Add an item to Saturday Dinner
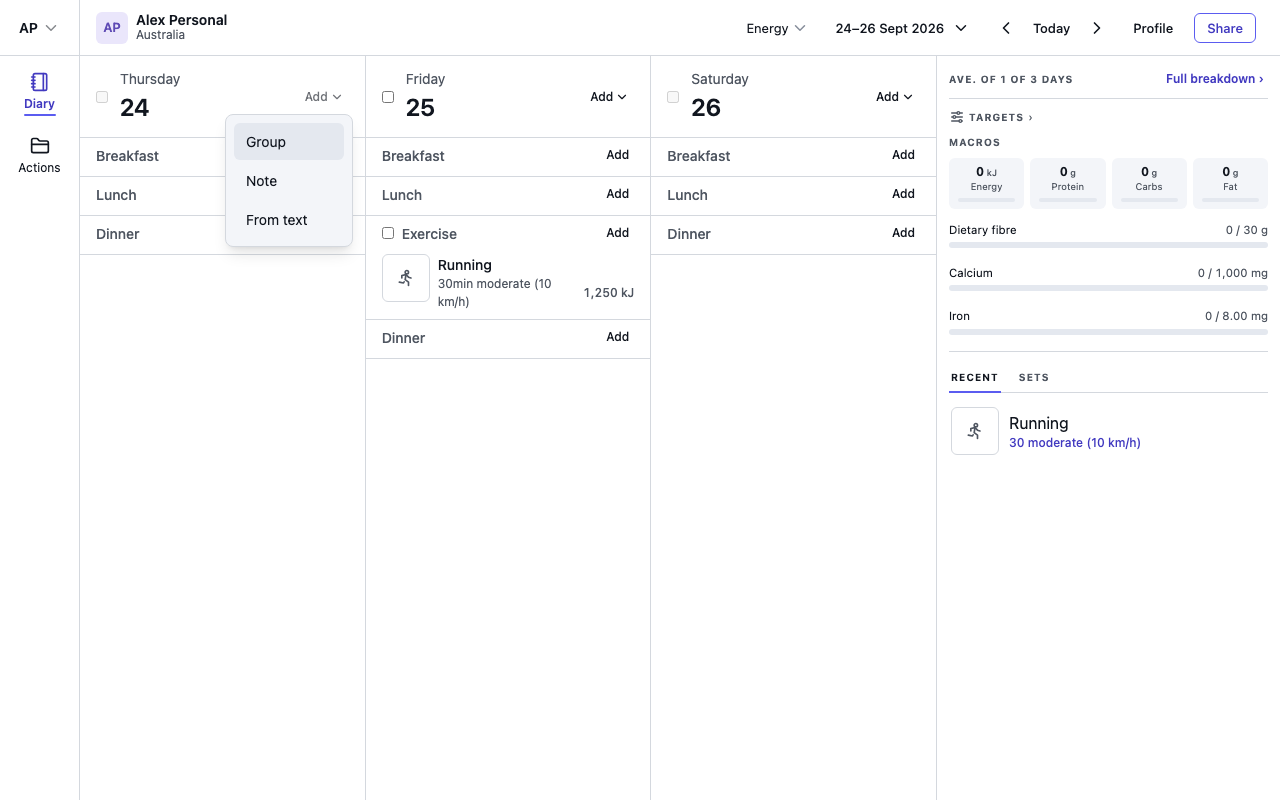This screenshot has height=800, width=1280. coord(903,233)
